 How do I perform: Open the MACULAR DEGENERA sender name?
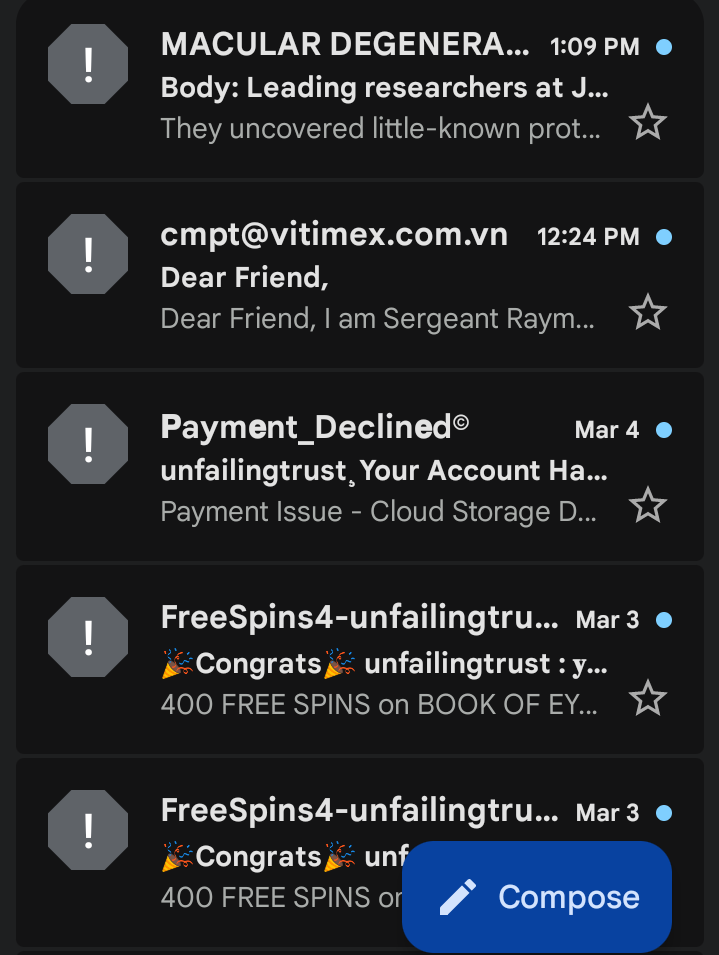(x=344, y=44)
